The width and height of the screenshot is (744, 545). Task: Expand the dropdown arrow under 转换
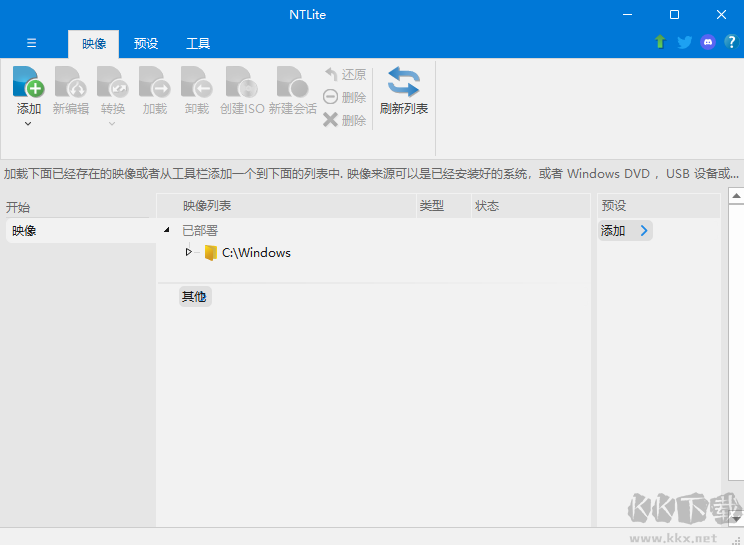pyautogui.click(x=112, y=124)
